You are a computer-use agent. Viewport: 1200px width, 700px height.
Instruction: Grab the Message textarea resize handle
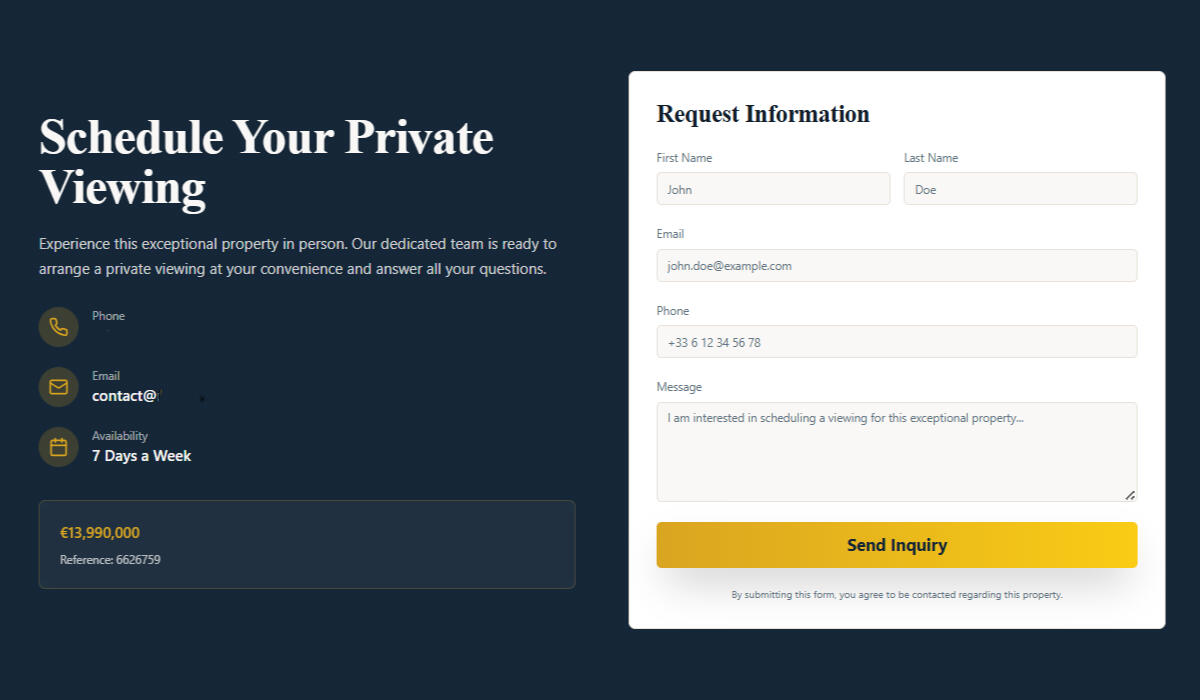[1130, 494]
